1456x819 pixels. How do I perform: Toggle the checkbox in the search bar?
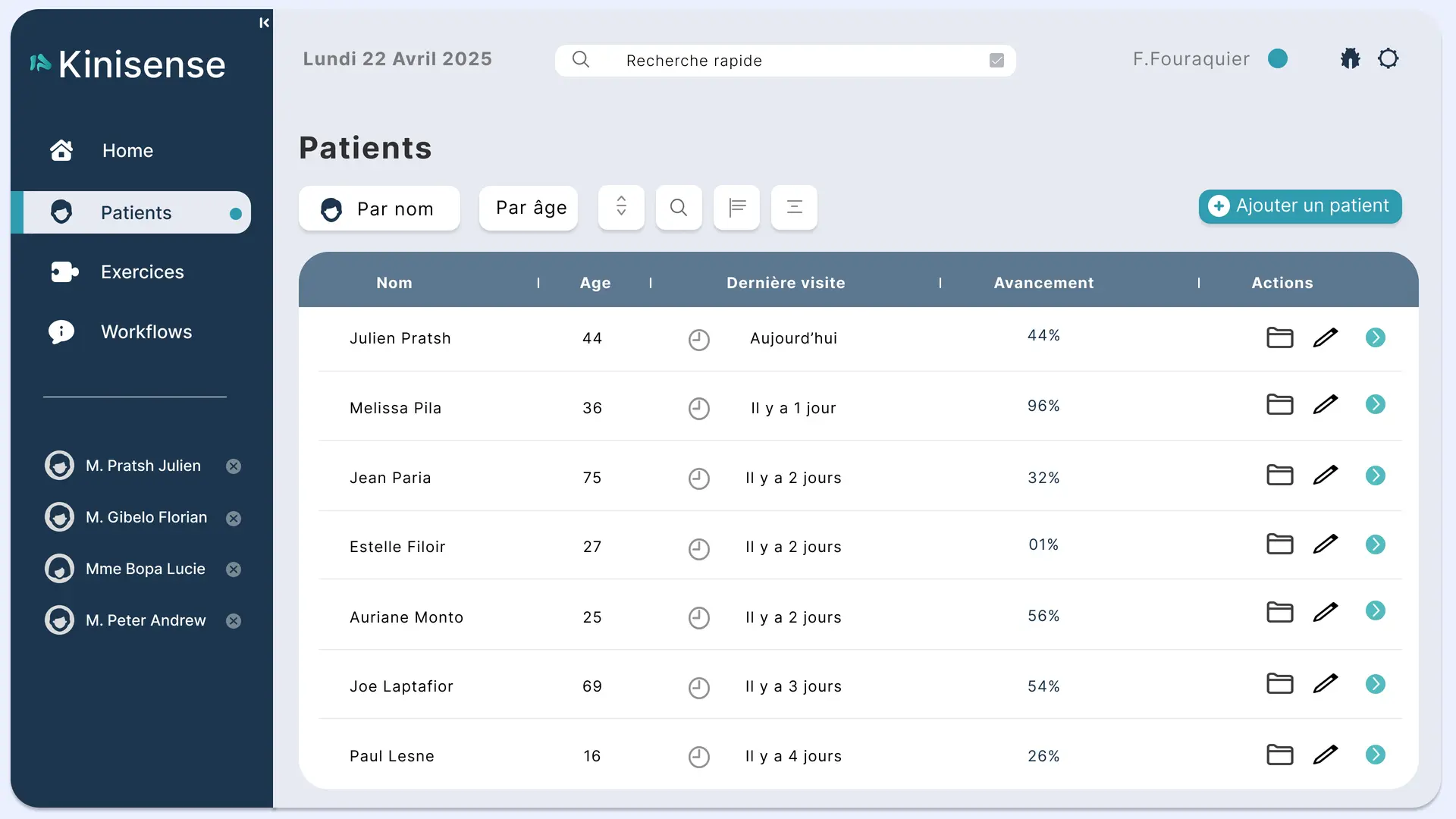(x=996, y=61)
